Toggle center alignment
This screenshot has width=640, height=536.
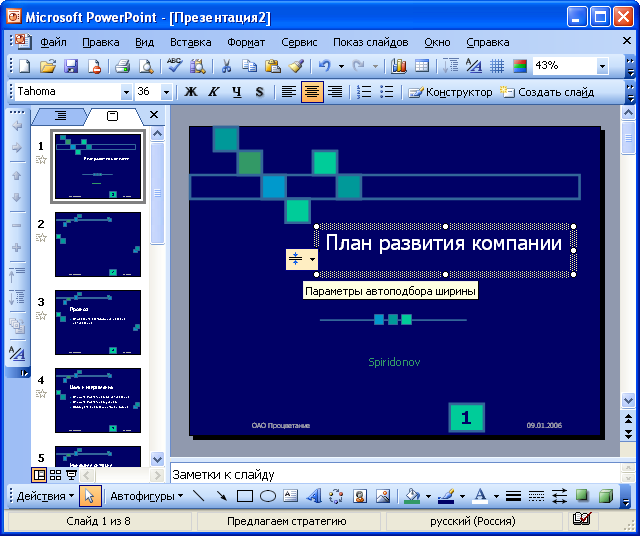(312, 92)
